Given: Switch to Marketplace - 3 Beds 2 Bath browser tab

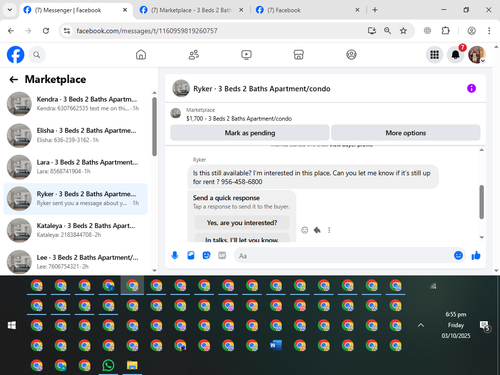Looking at the screenshot, I should pos(191,10).
